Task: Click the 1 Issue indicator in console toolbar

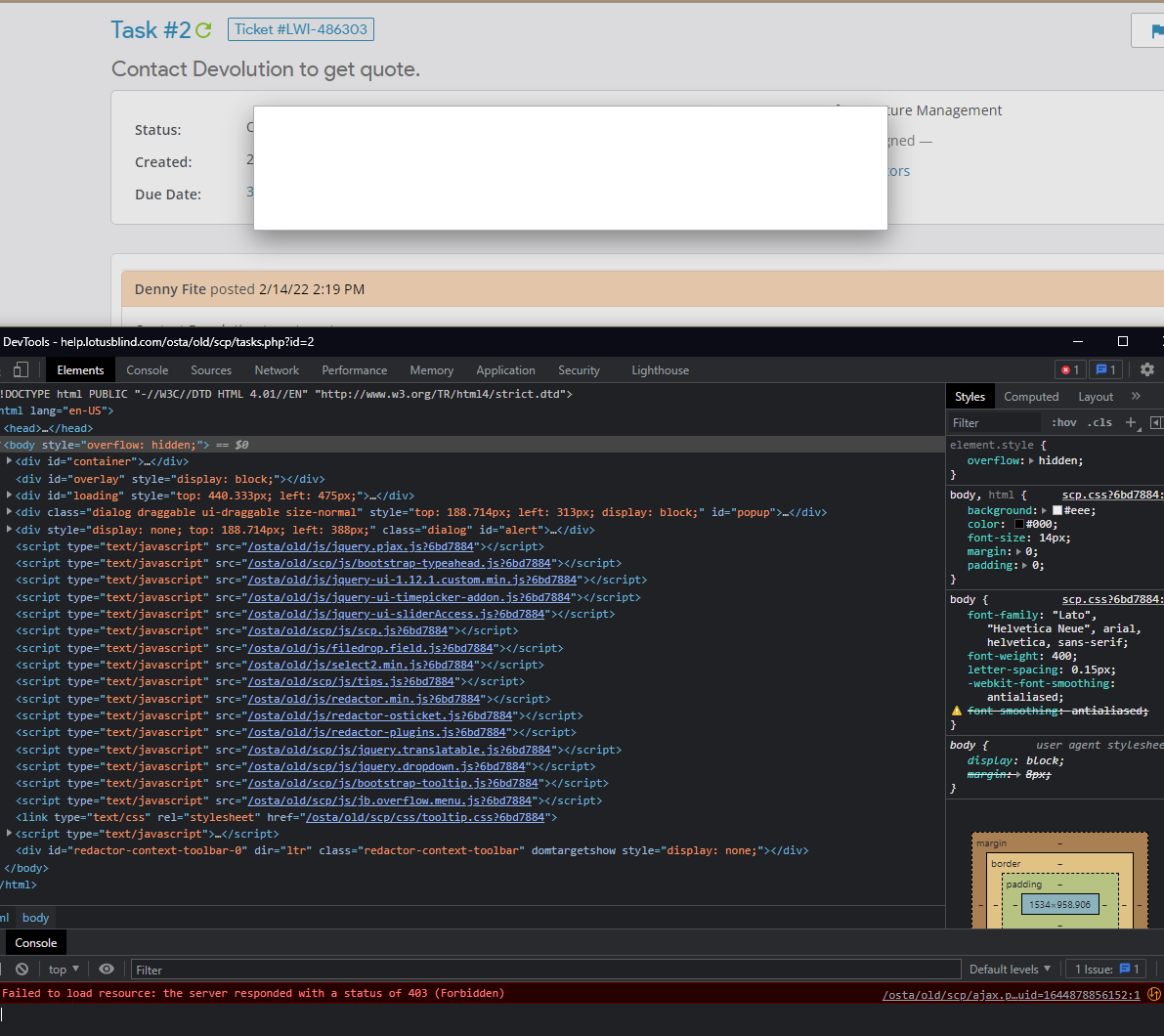Action: [1107, 970]
